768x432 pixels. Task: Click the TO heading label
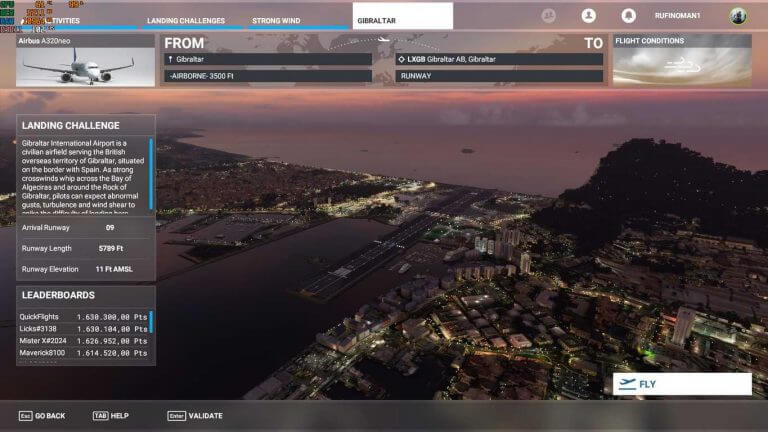click(x=593, y=43)
